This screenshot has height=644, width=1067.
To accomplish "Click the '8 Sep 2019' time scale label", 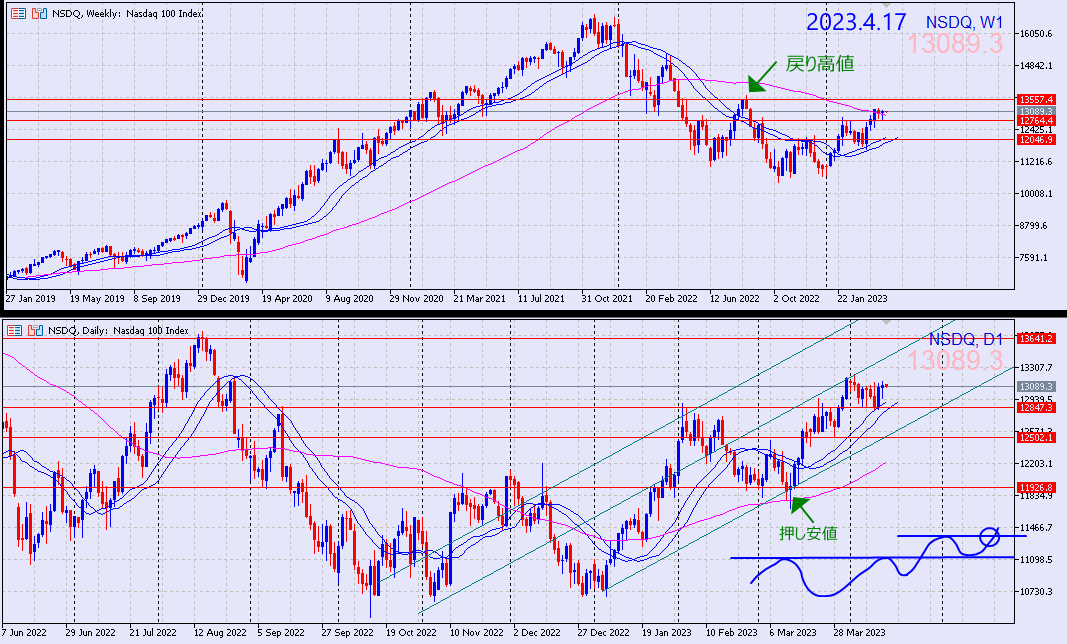I will tap(157, 298).
